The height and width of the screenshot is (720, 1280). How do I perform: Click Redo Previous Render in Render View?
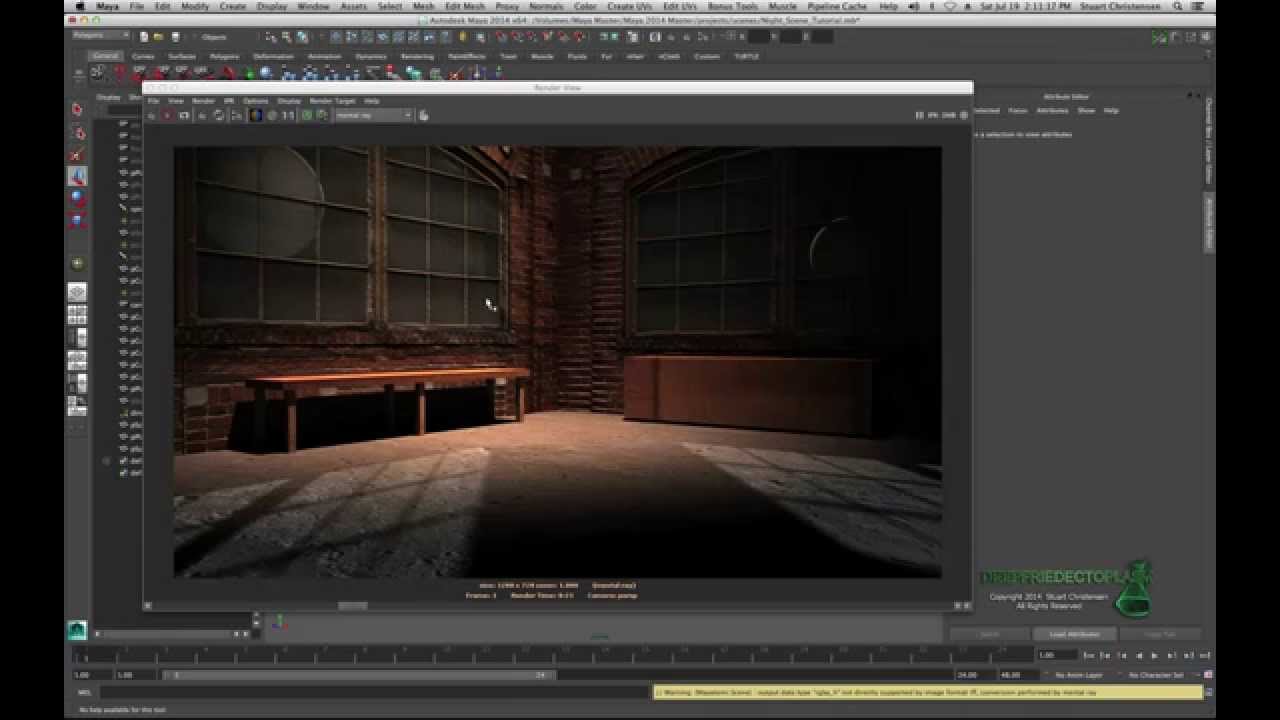[x=153, y=115]
